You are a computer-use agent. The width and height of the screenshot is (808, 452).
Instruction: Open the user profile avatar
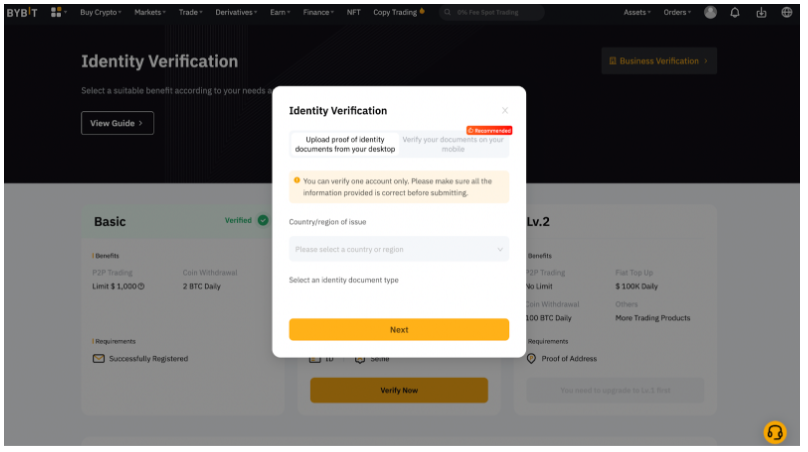[710, 12]
